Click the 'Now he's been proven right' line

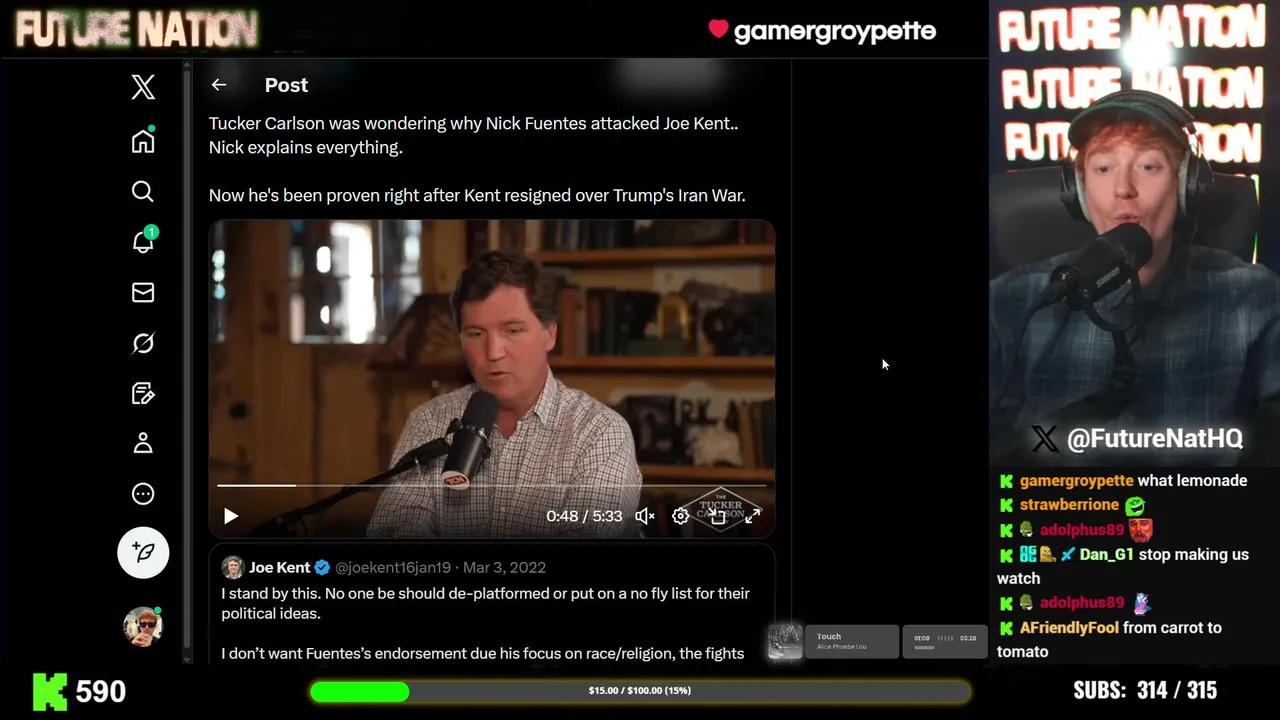[477, 195]
